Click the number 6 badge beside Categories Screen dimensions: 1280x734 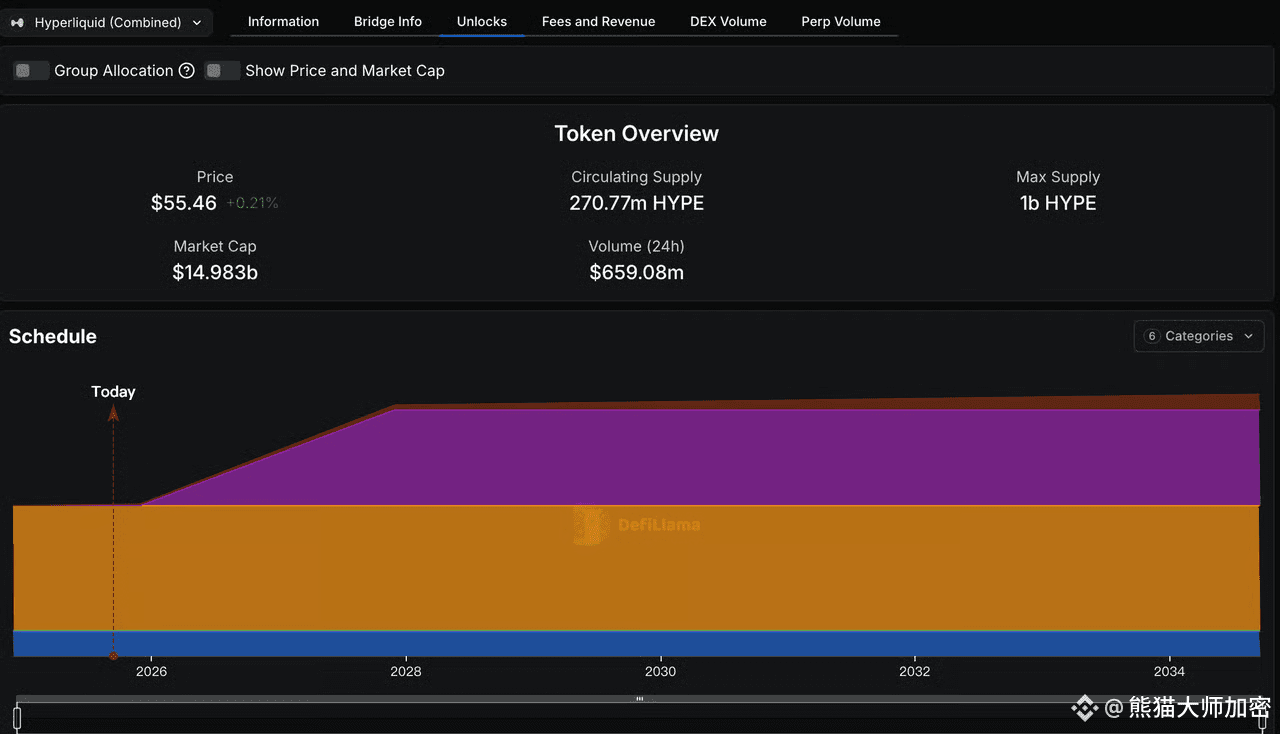tap(1151, 337)
